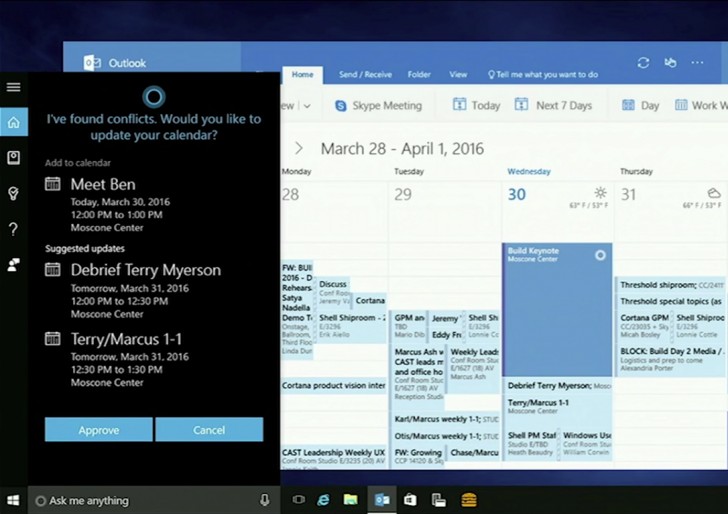Open the Otis/Marcus weekly 1-1 event
The width and height of the screenshot is (728, 514).
445,436
